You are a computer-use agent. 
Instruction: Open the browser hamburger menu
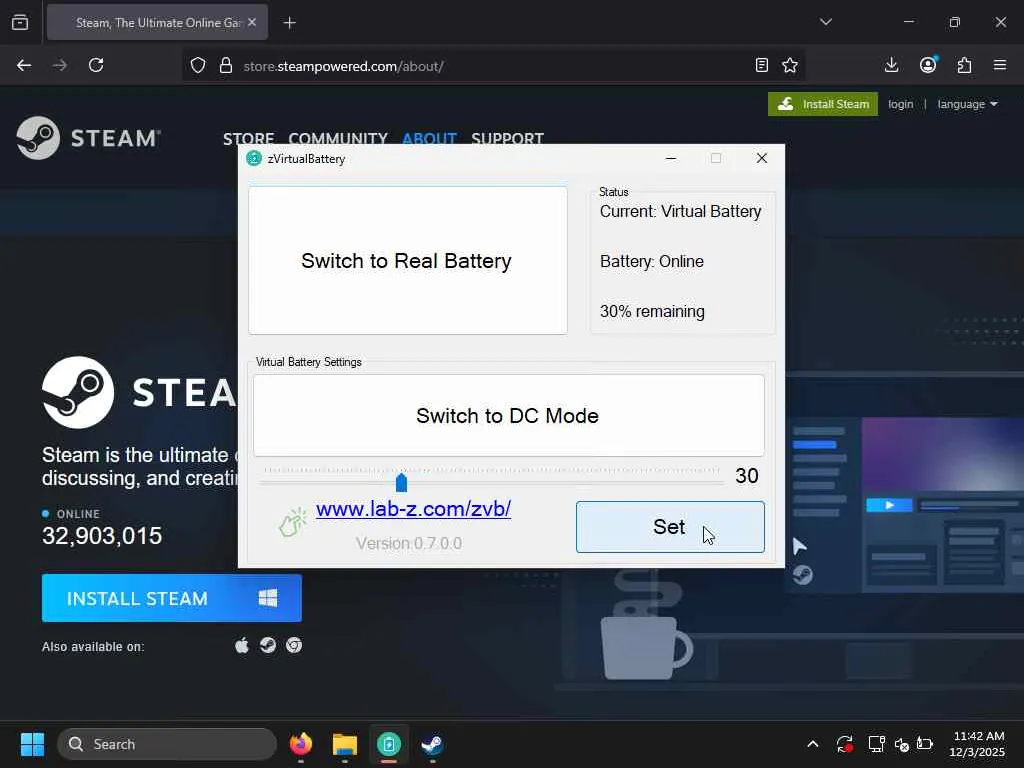click(1000, 65)
